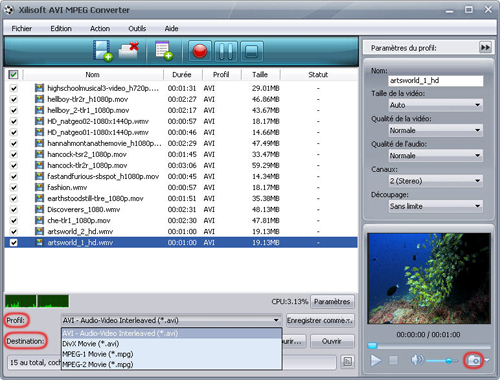Click the Nom field containing artsworld_1_hd

[x=436, y=81]
